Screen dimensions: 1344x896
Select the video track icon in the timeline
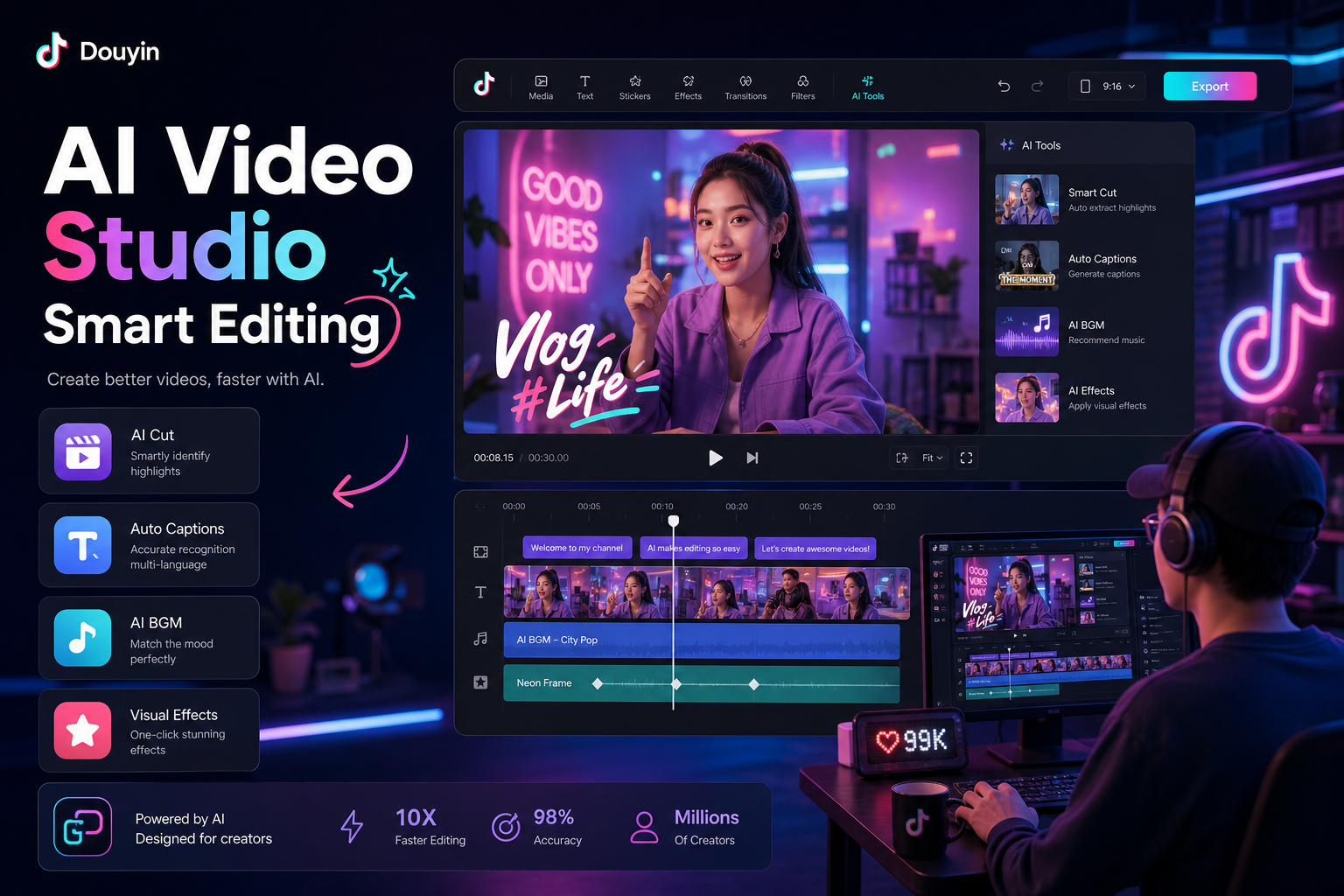480,552
